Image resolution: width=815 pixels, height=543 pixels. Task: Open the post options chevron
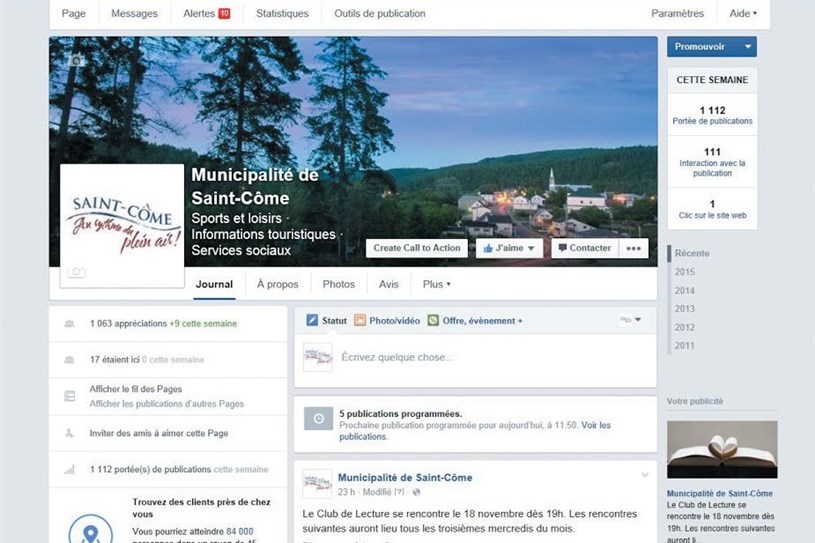(x=645, y=475)
